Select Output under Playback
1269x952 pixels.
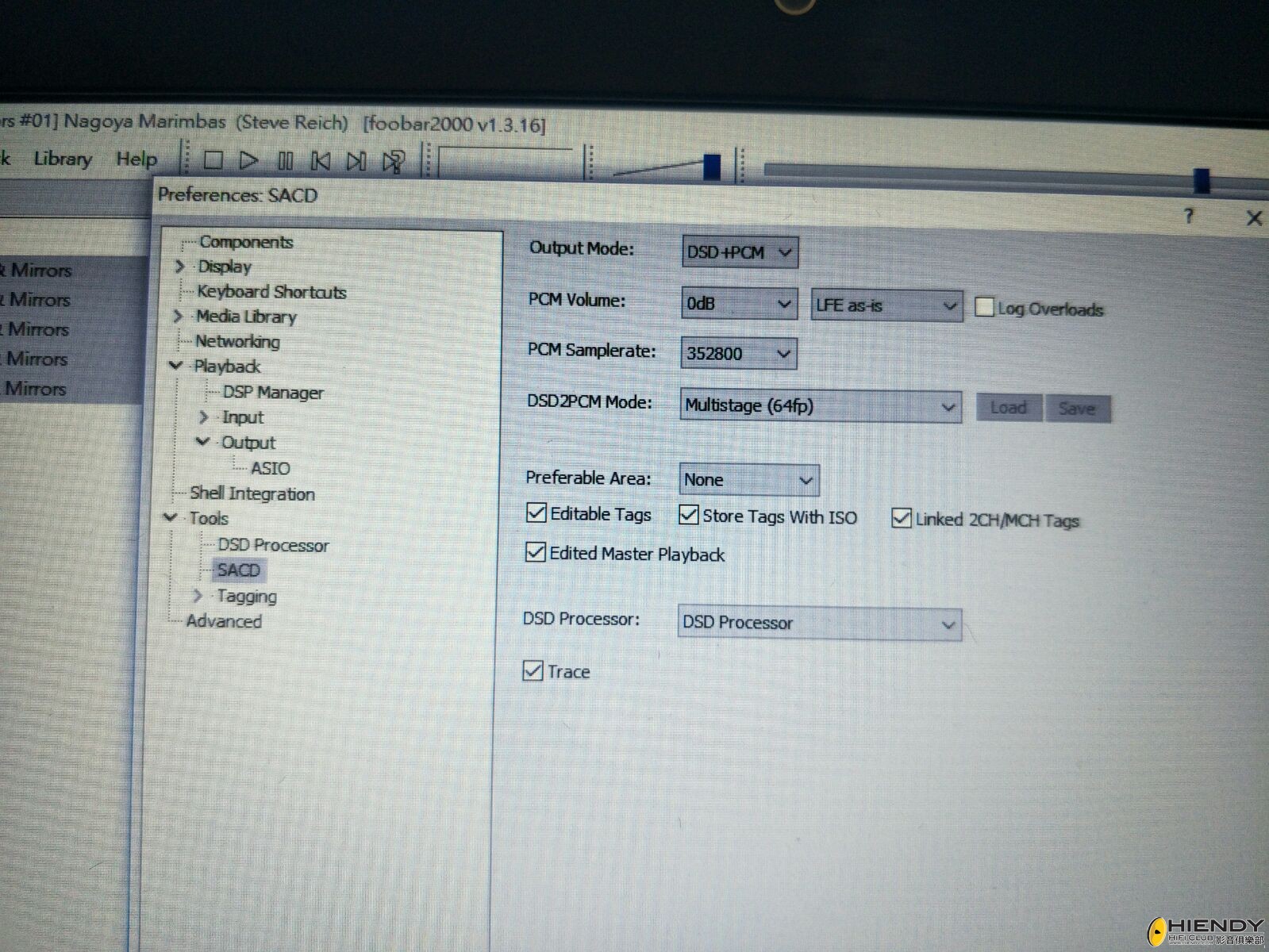248,443
